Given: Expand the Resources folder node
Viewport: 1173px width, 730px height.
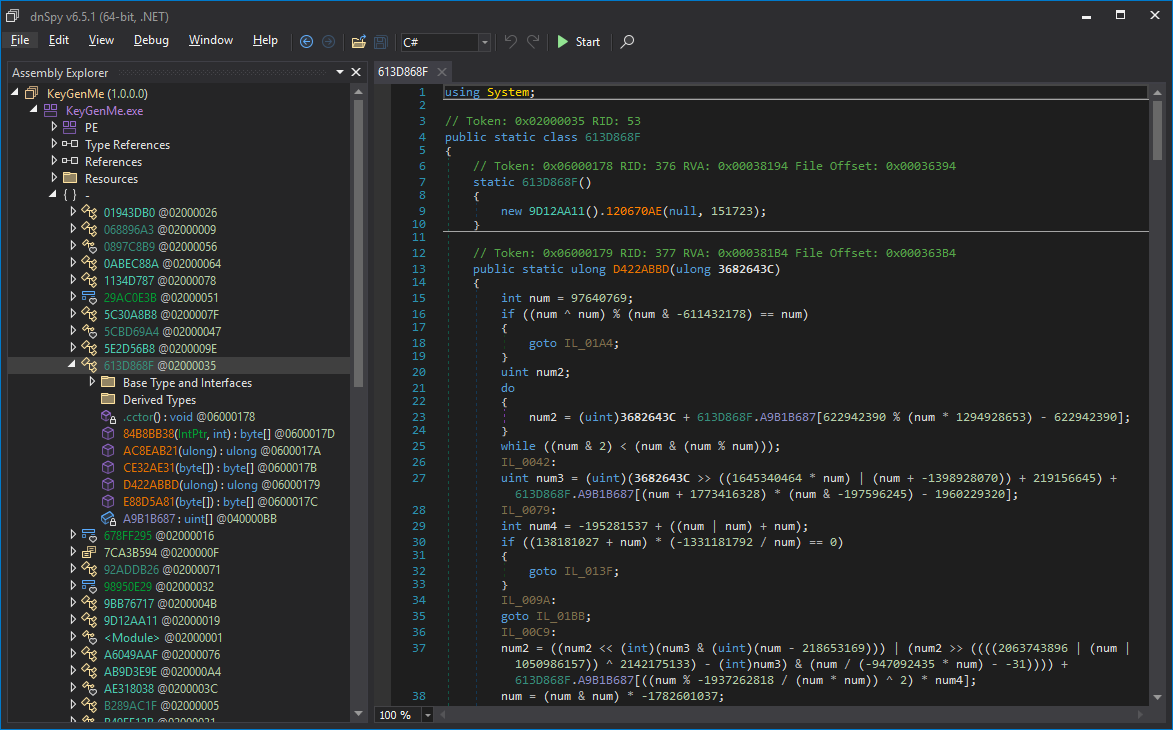Looking at the screenshot, I should tap(54, 178).
